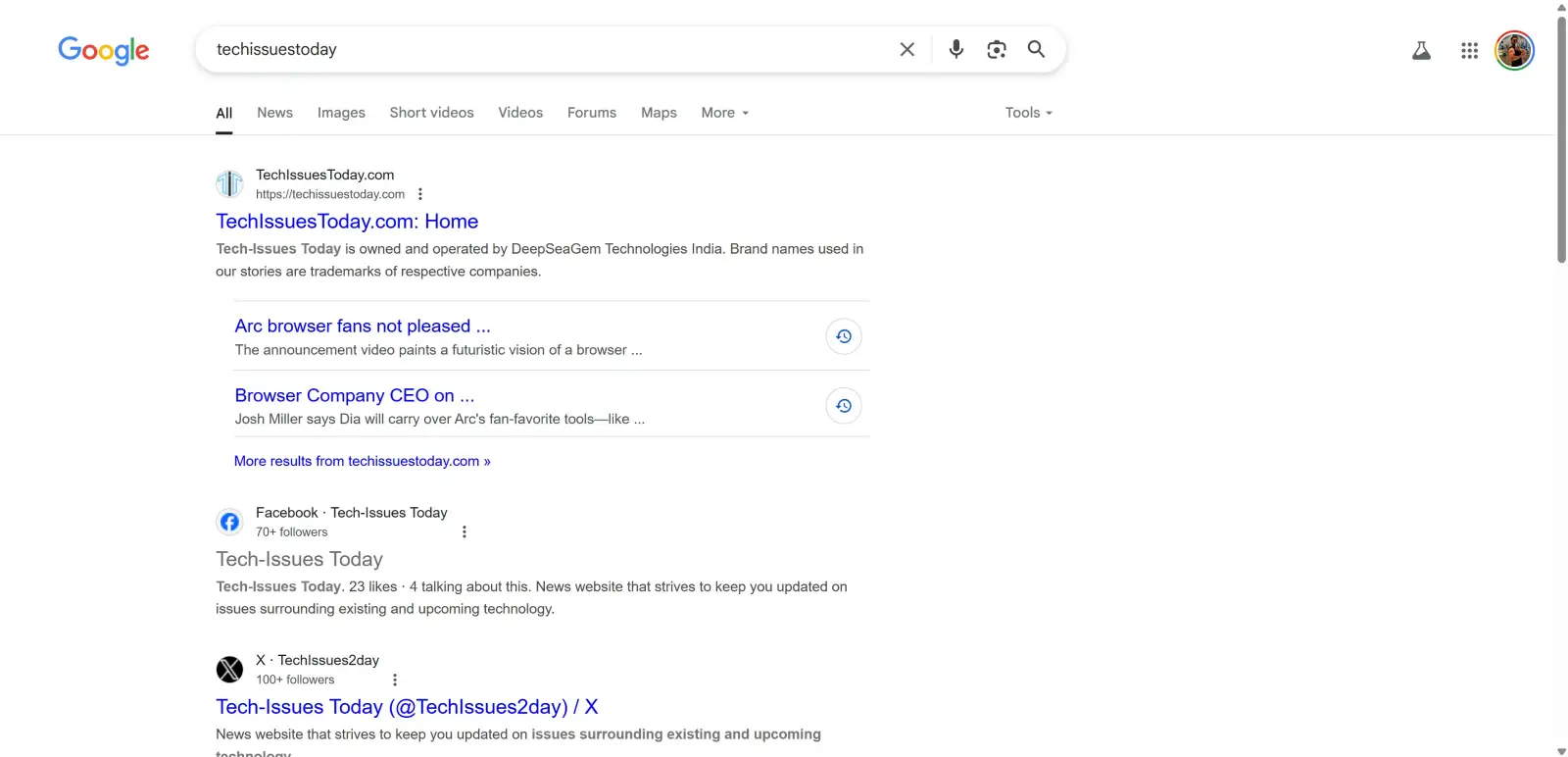The image size is (1568, 757).
Task: Switch to the Maps tab
Action: pyautogui.click(x=659, y=113)
